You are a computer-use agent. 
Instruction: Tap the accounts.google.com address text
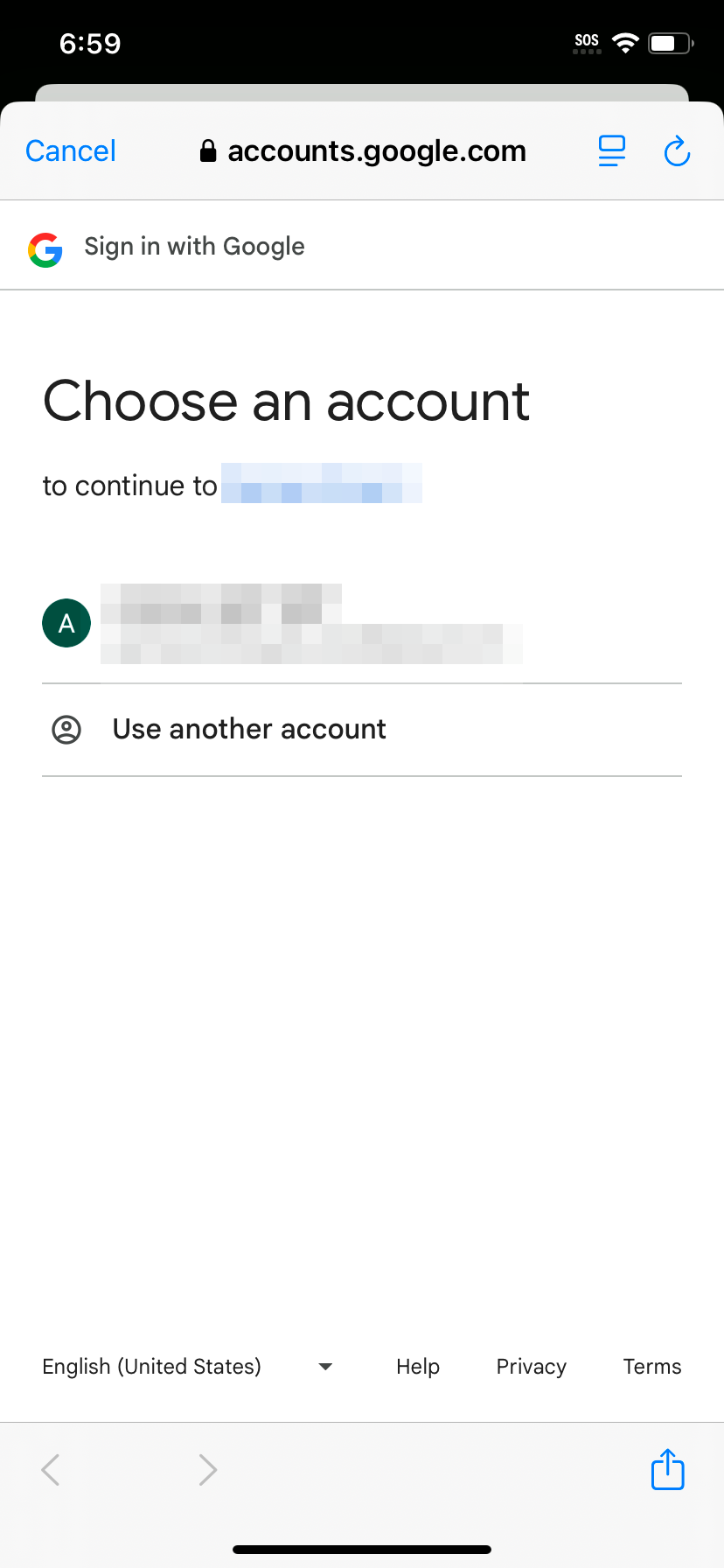(377, 151)
